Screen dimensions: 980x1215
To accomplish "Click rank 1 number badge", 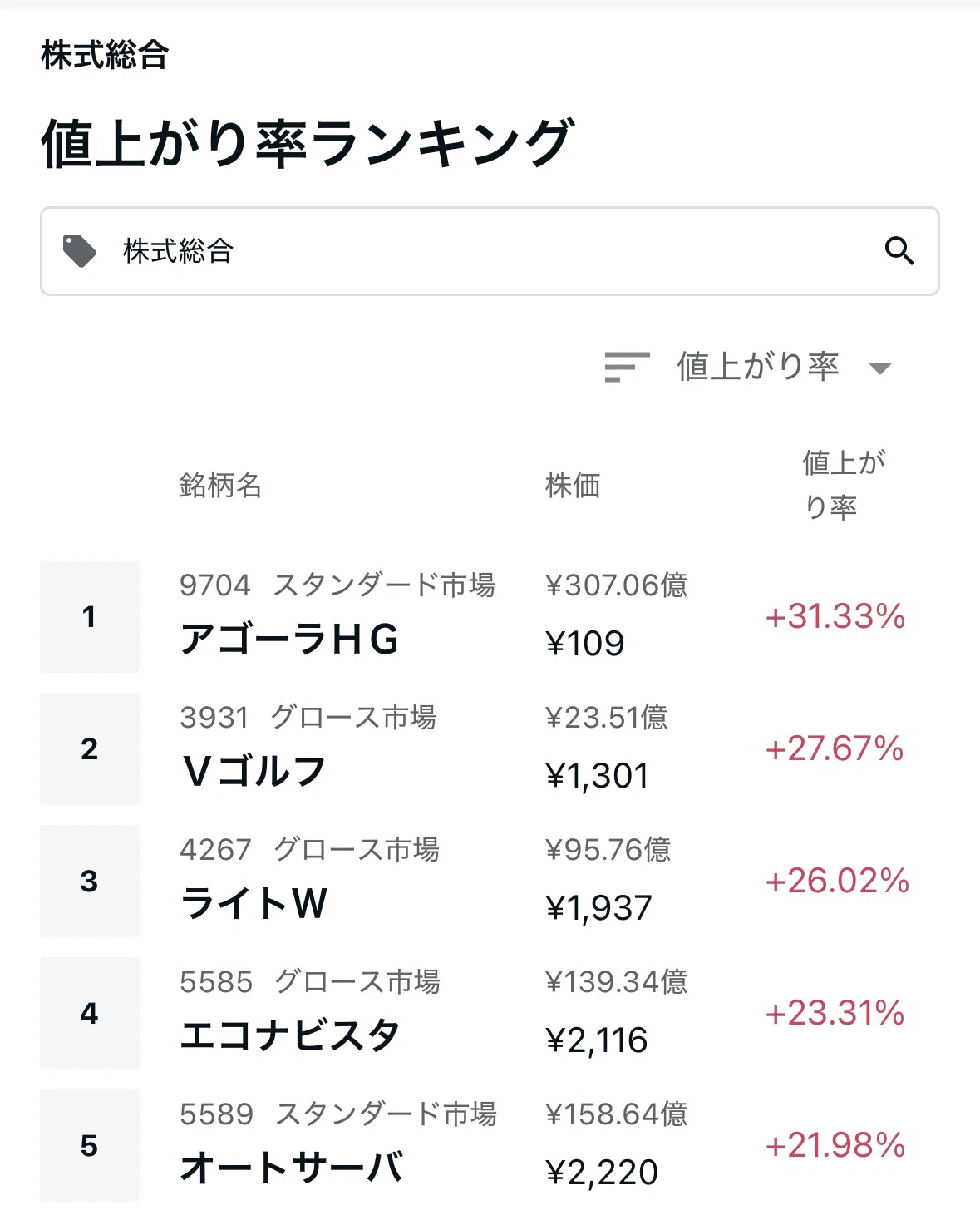I will coord(90,616).
